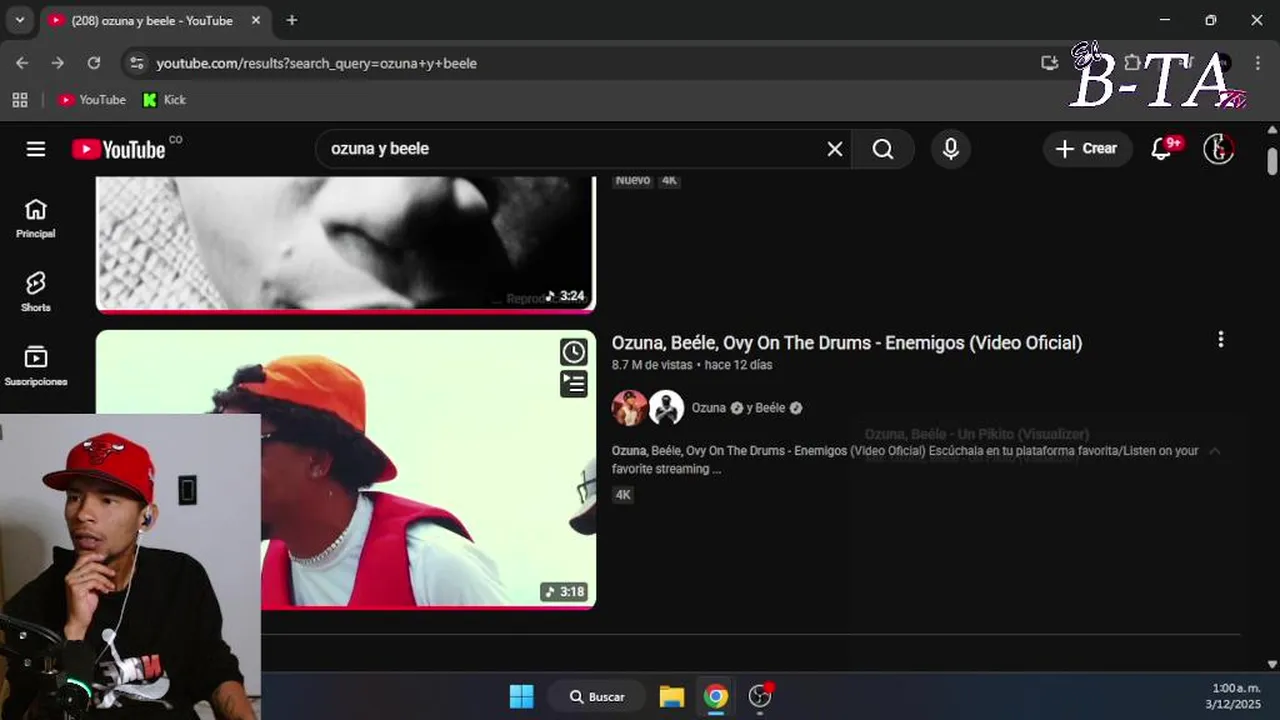Viewport: 1280px width, 720px height.
Task: Add Enemigos to Watch Later clock icon
Action: pyautogui.click(x=573, y=352)
